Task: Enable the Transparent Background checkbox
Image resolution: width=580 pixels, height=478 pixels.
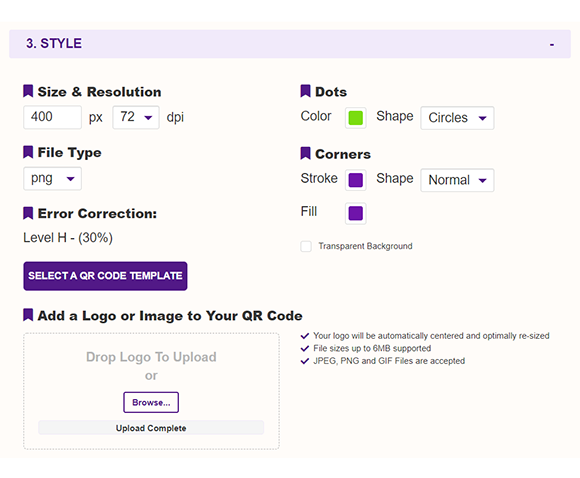Action: click(x=306, y=246)
